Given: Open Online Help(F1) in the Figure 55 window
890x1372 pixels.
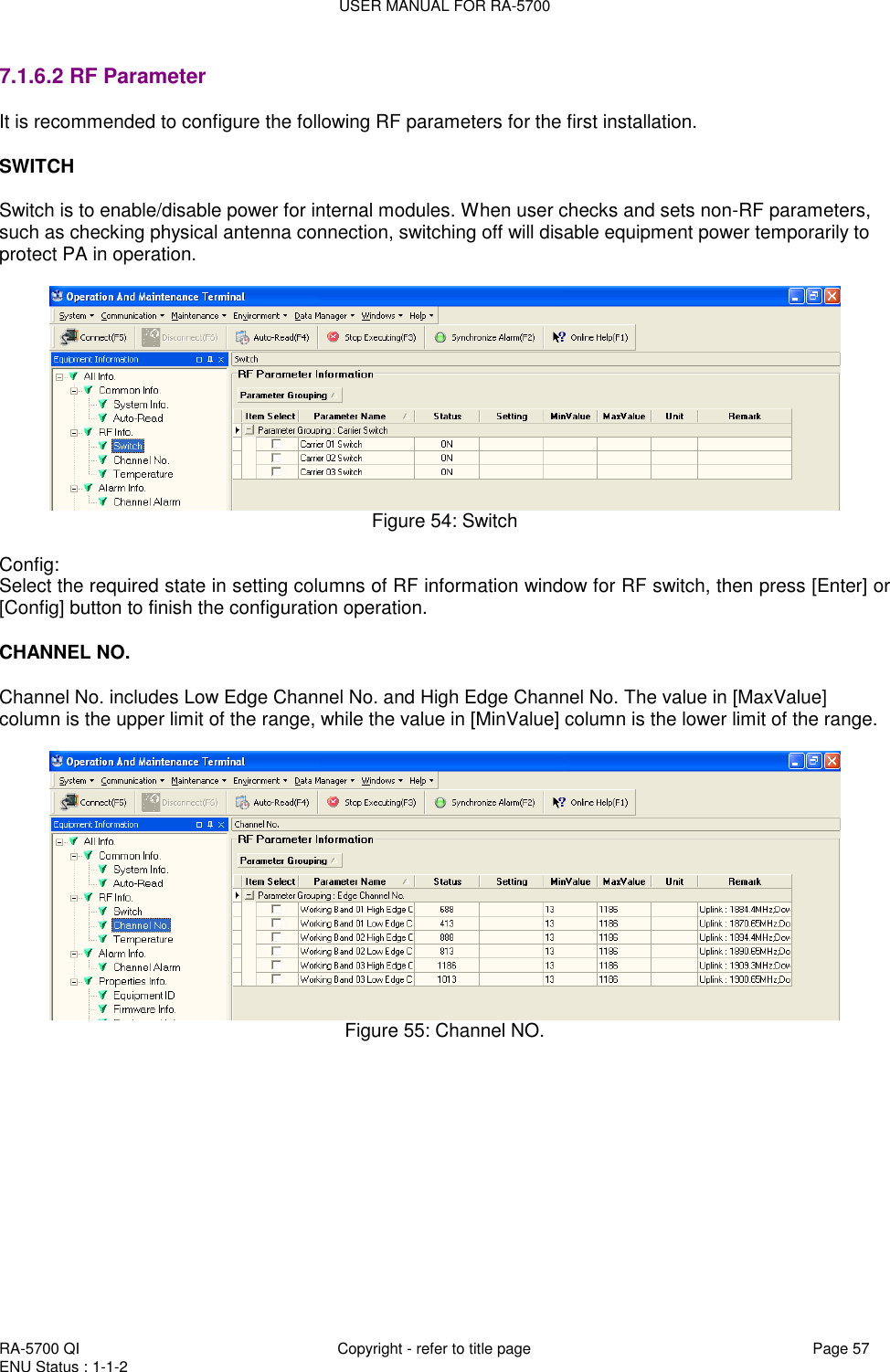Looking at the screenshot, I should 590,802.
